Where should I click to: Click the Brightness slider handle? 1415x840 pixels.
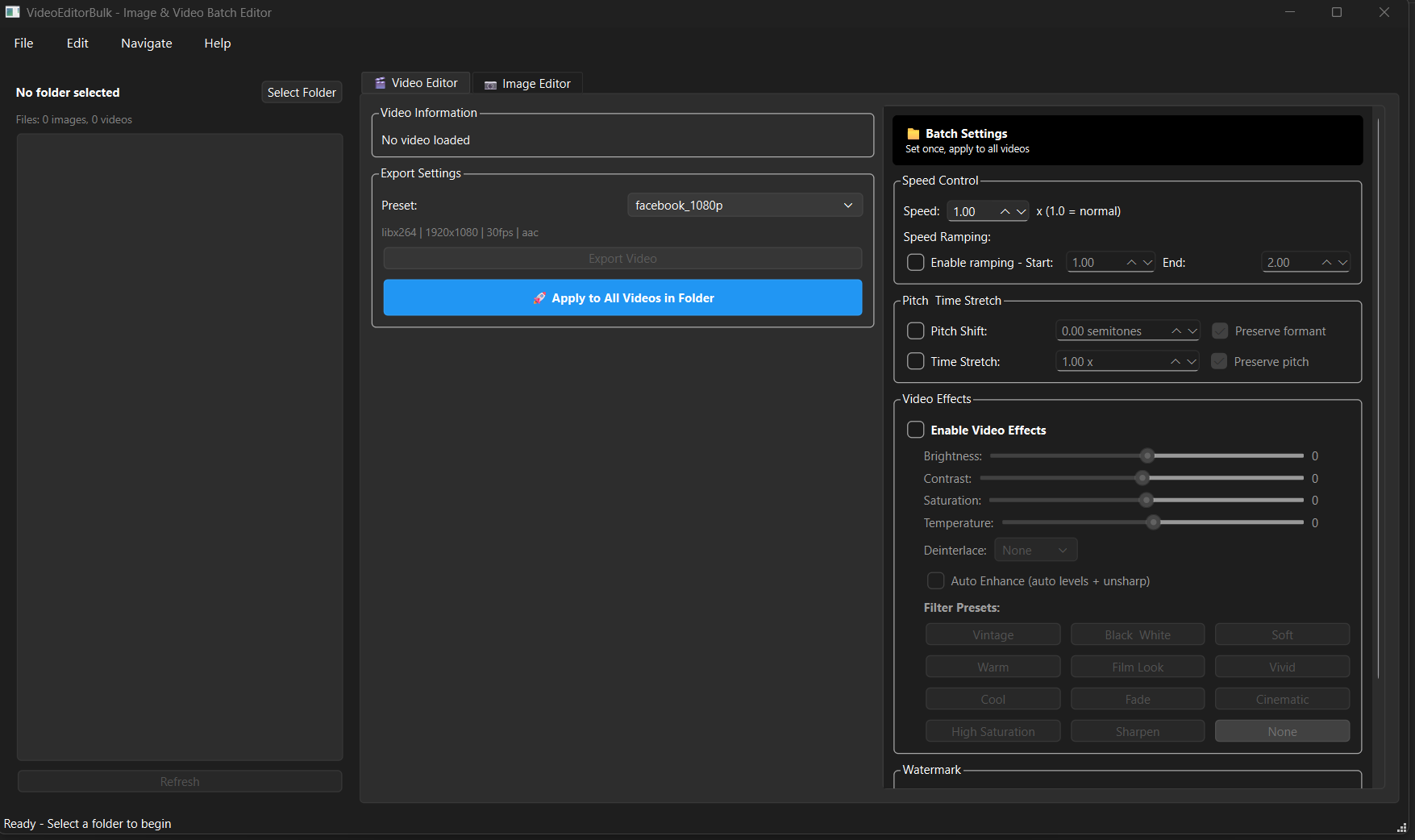pyautogui.click(x=1147, y=456)
